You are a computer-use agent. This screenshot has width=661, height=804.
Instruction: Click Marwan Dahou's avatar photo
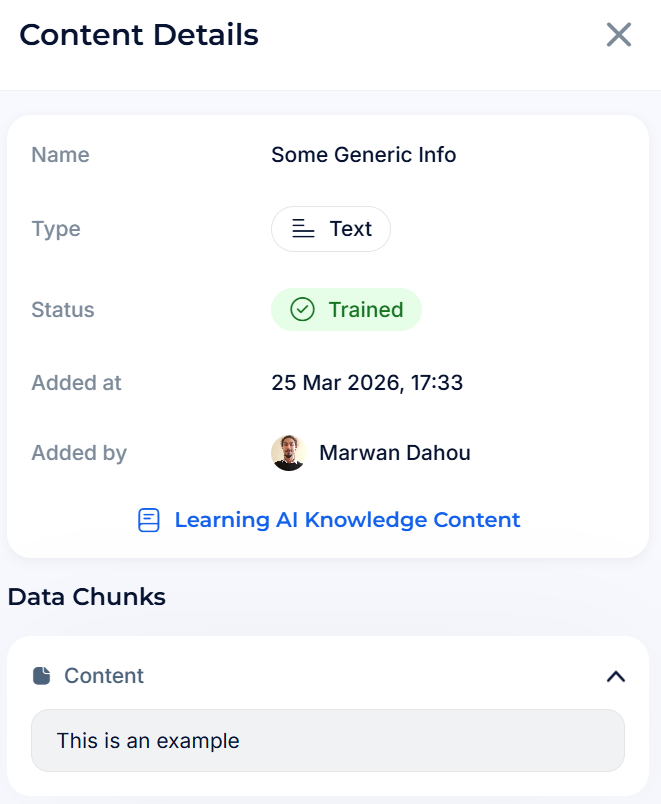click(288, 453)
